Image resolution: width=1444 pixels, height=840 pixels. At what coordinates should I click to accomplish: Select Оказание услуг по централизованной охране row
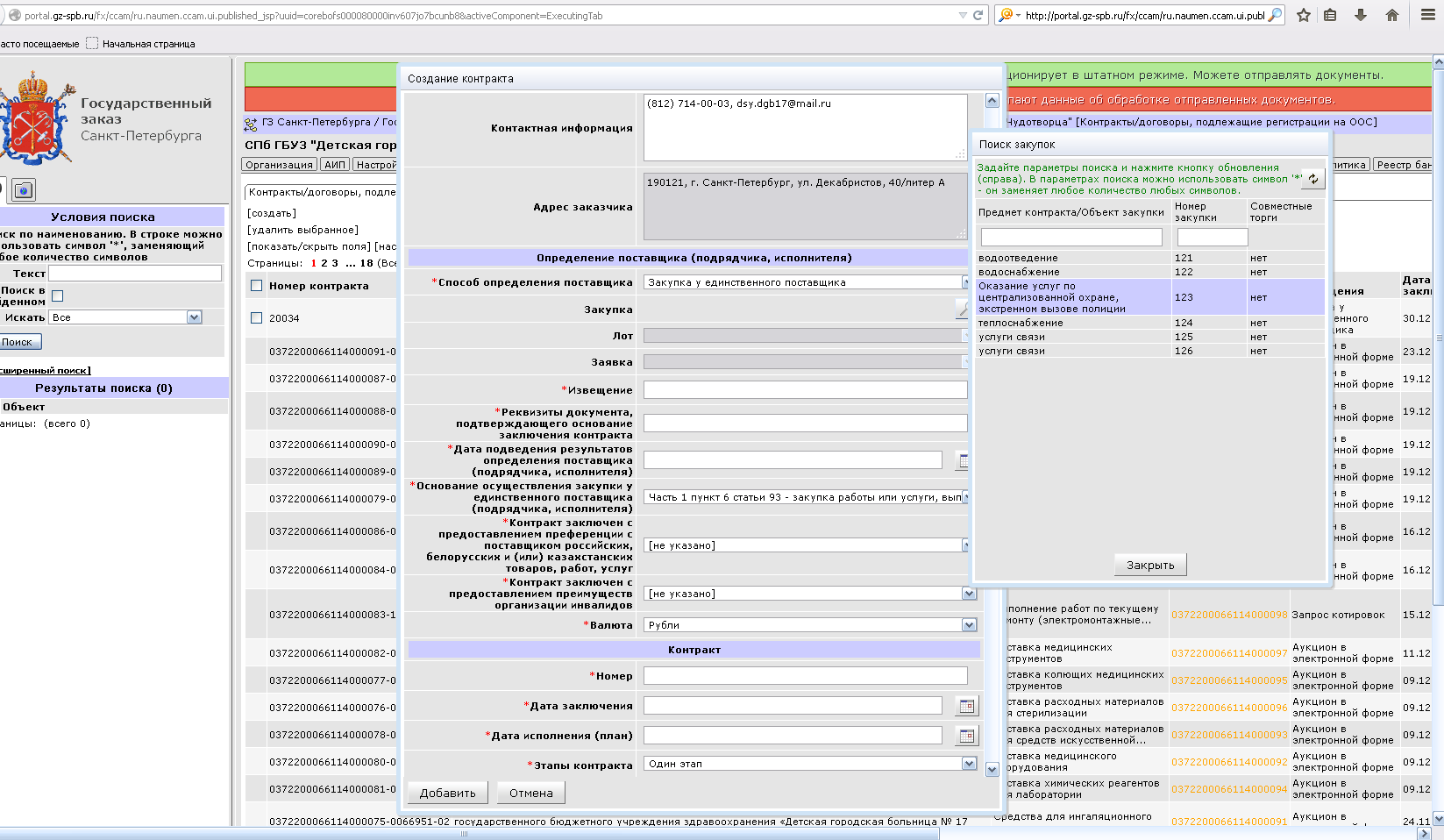1149,297
